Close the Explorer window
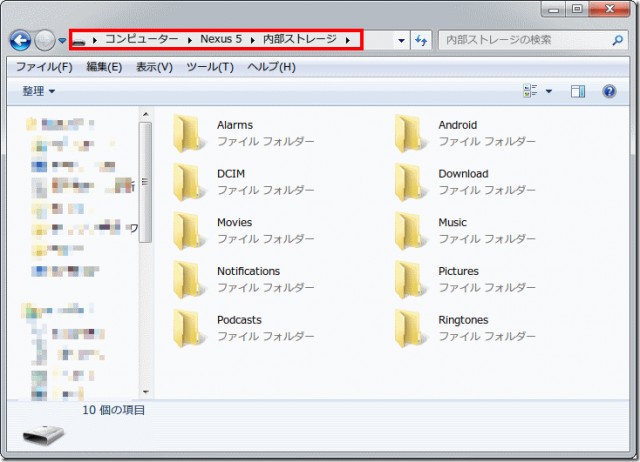This screenshot has height=462, width=640. [x=609, y=9]
